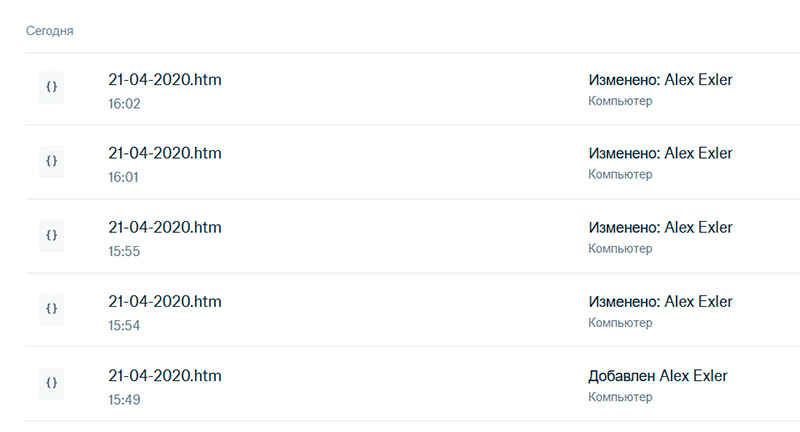Click 'Изменено: Alex Exler' in the 15:54 row
This screenshot has height=432, width=800.
(660, 302)
